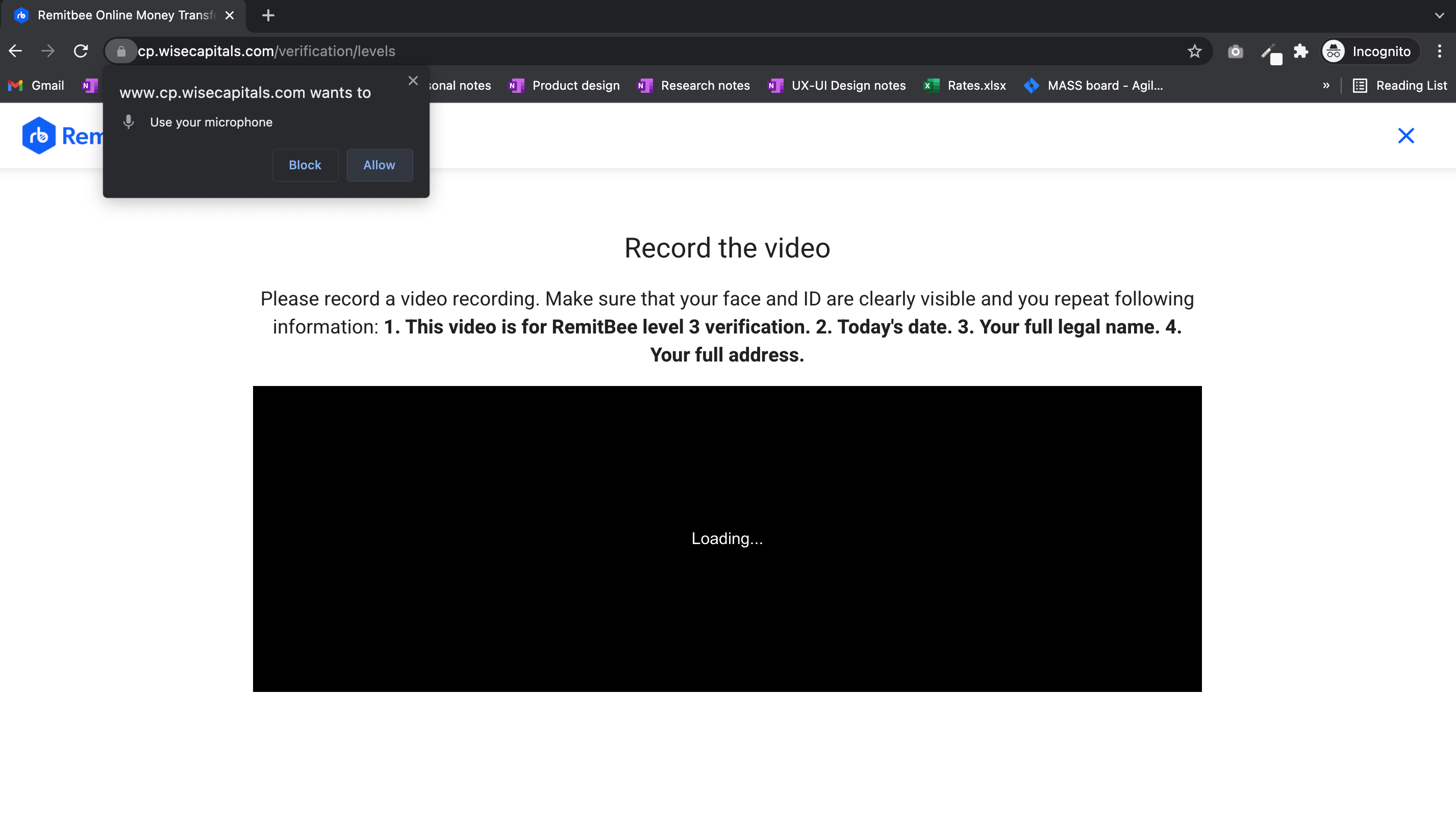Open the Gmail bookmark

click(x=36, y=86)
